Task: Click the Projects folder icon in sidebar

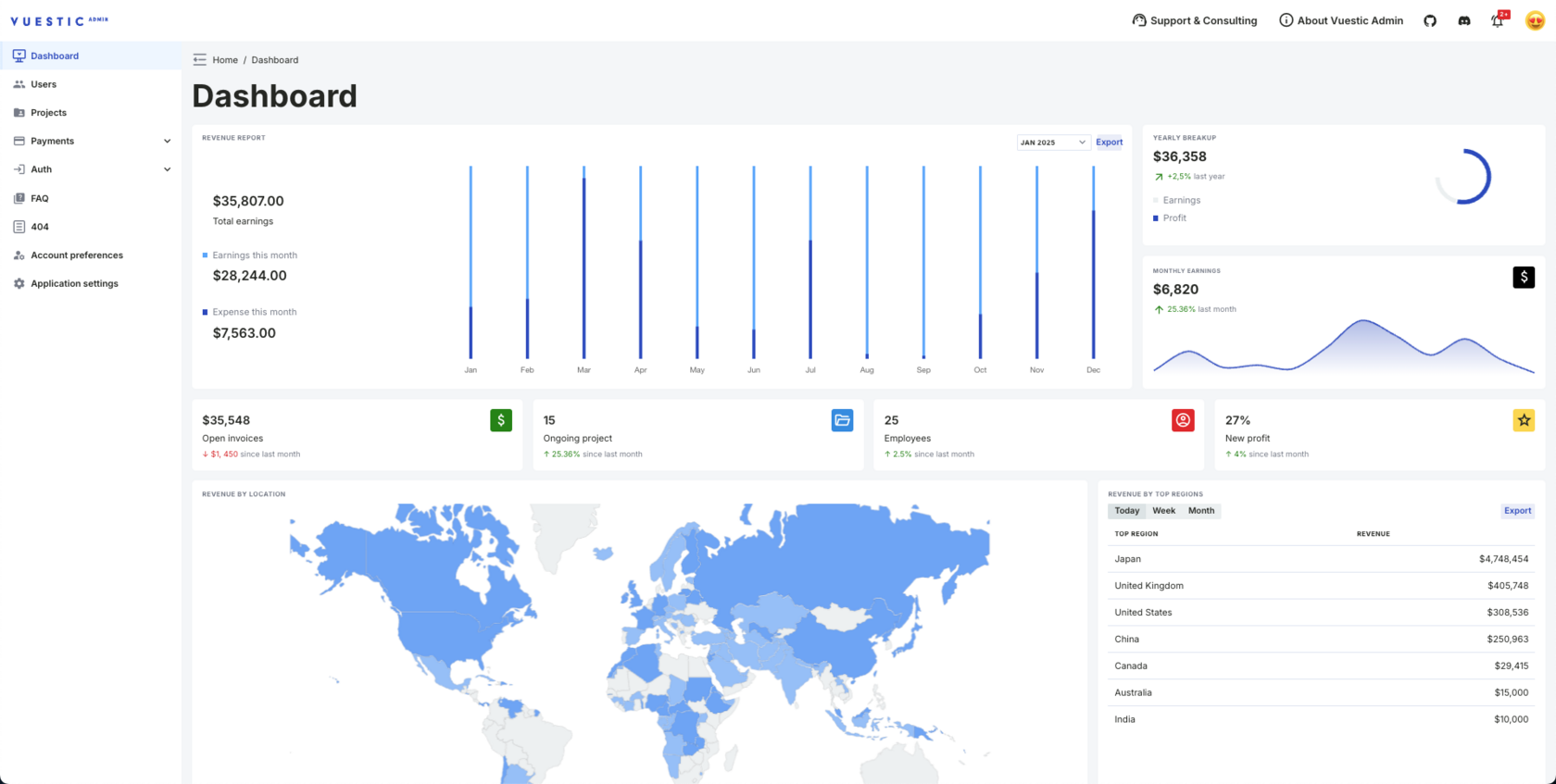Action: [19, 113]
